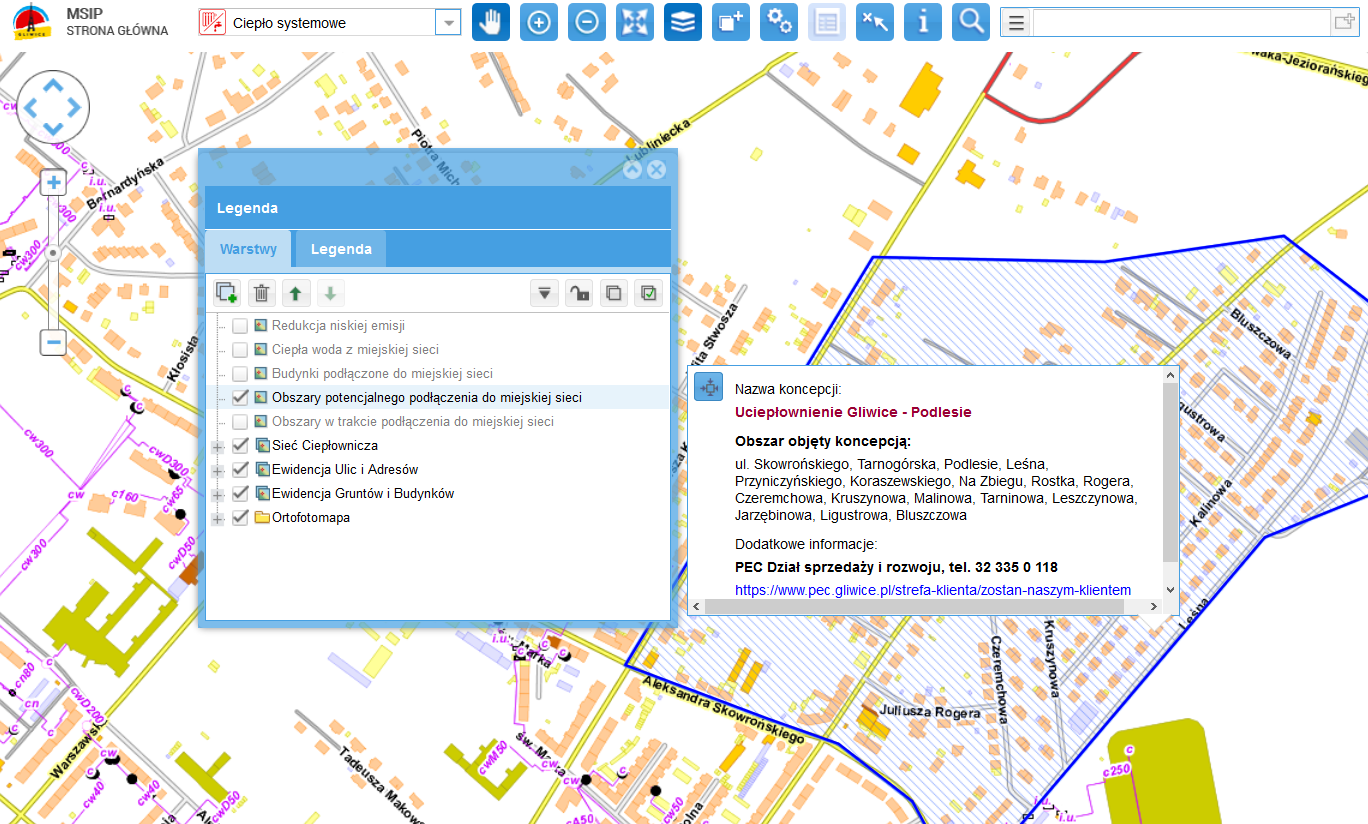Collapse the Legenda panel with chevron

pyautogui.click(x=632, y=170)
